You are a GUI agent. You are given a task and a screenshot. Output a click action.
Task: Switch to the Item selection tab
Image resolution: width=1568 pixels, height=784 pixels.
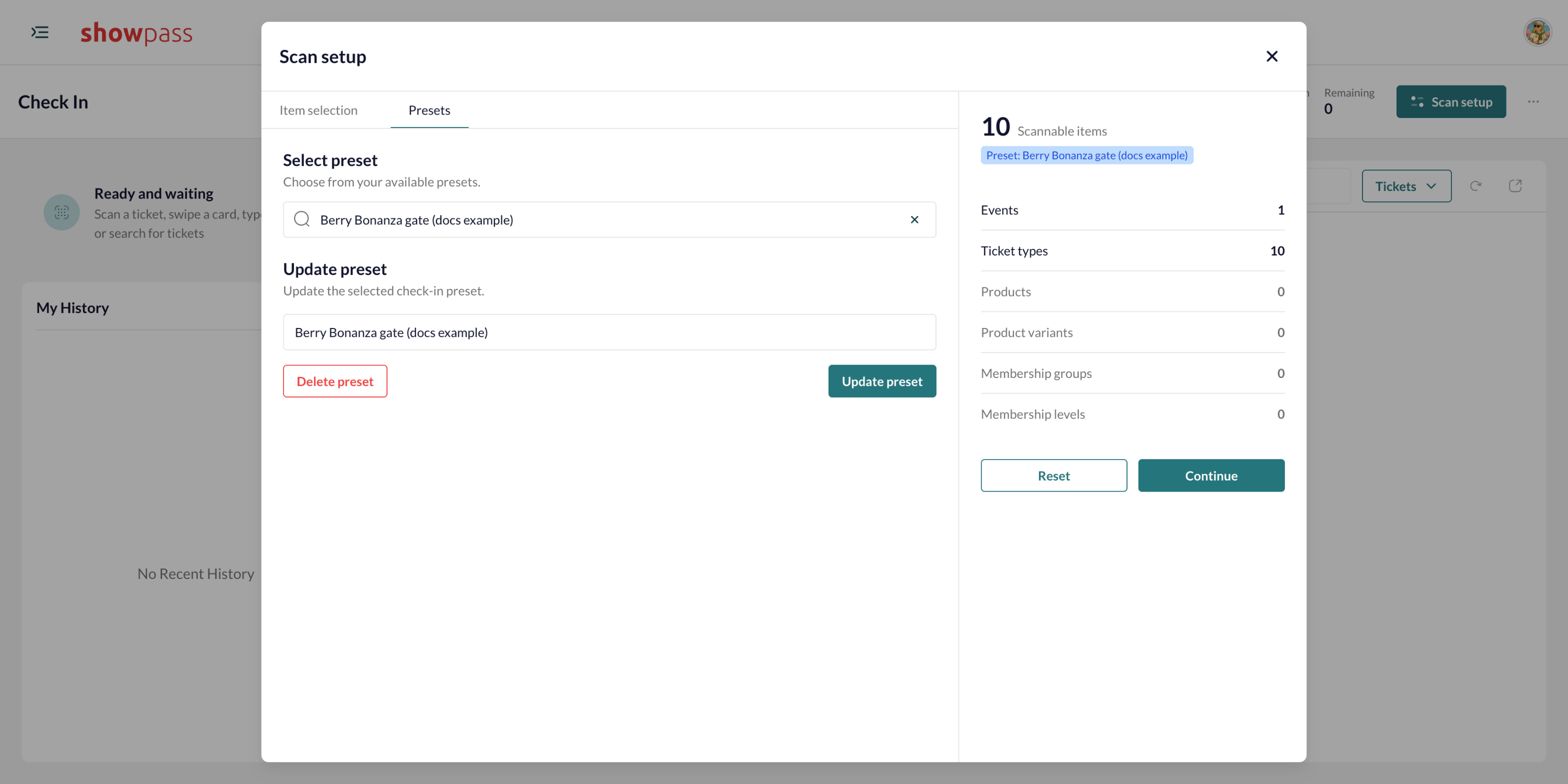coord(318,110)
